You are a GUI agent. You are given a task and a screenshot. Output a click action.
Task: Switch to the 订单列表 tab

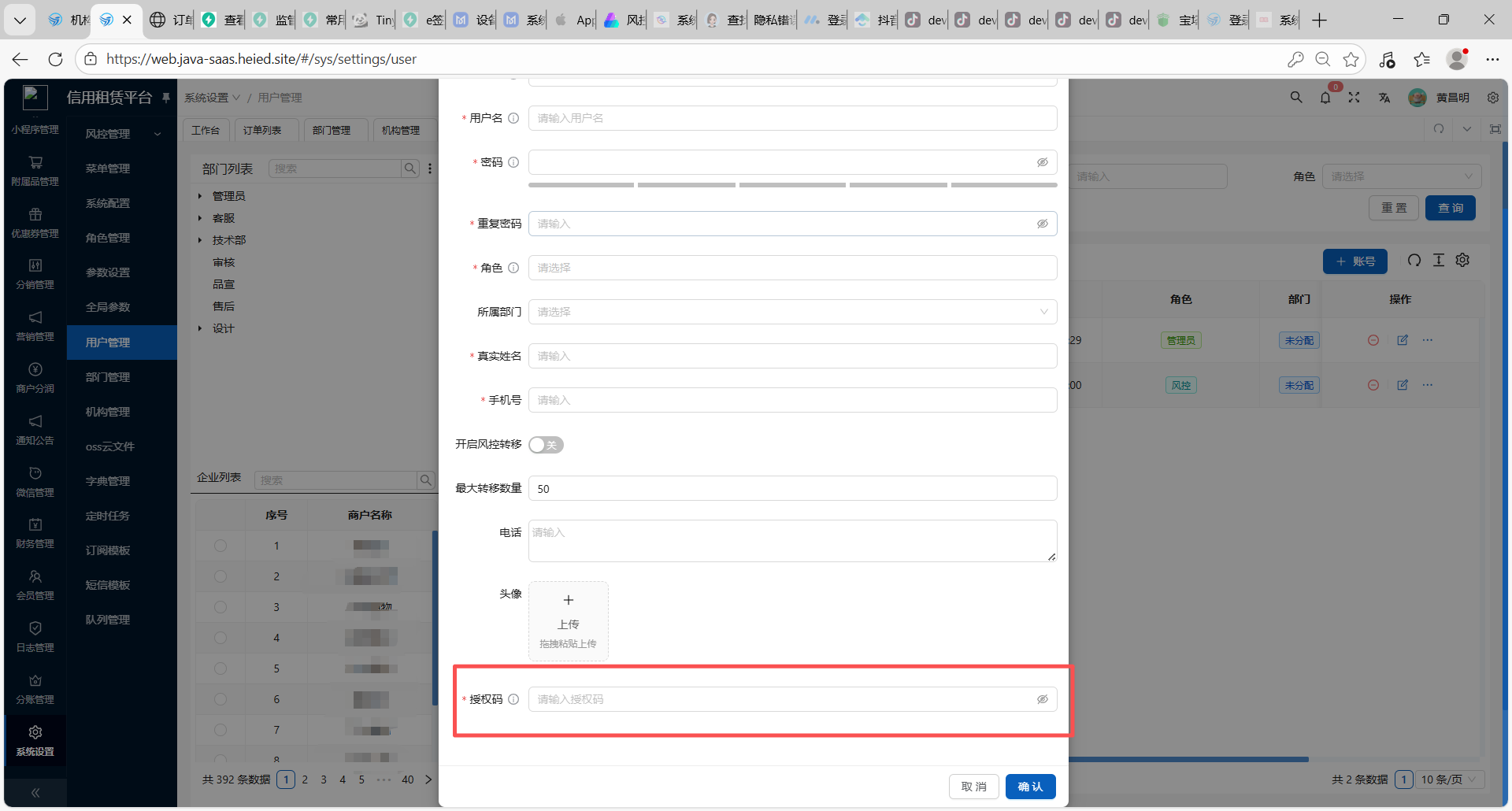[x=262, y=130]
